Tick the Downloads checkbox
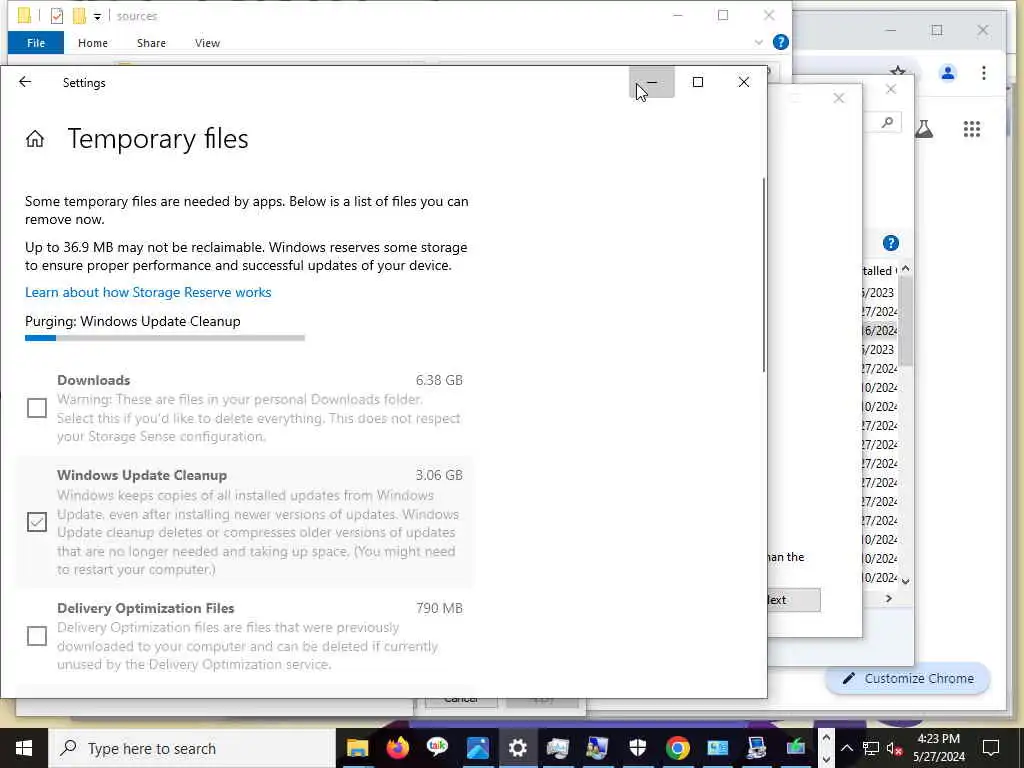This screenshot has width=1024, height=768. (x=37, y=408)
